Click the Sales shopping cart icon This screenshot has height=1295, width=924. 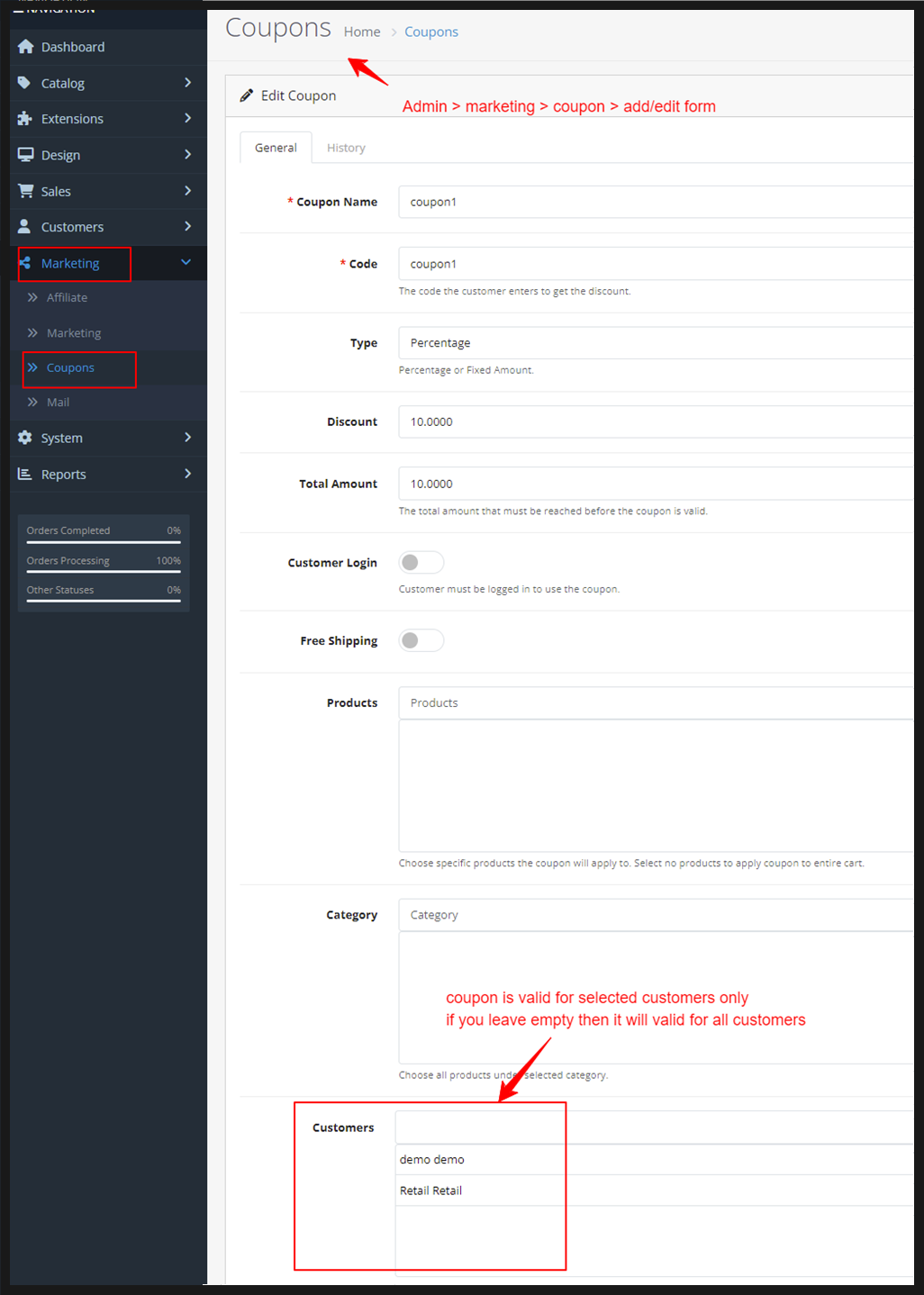point(25,191)
